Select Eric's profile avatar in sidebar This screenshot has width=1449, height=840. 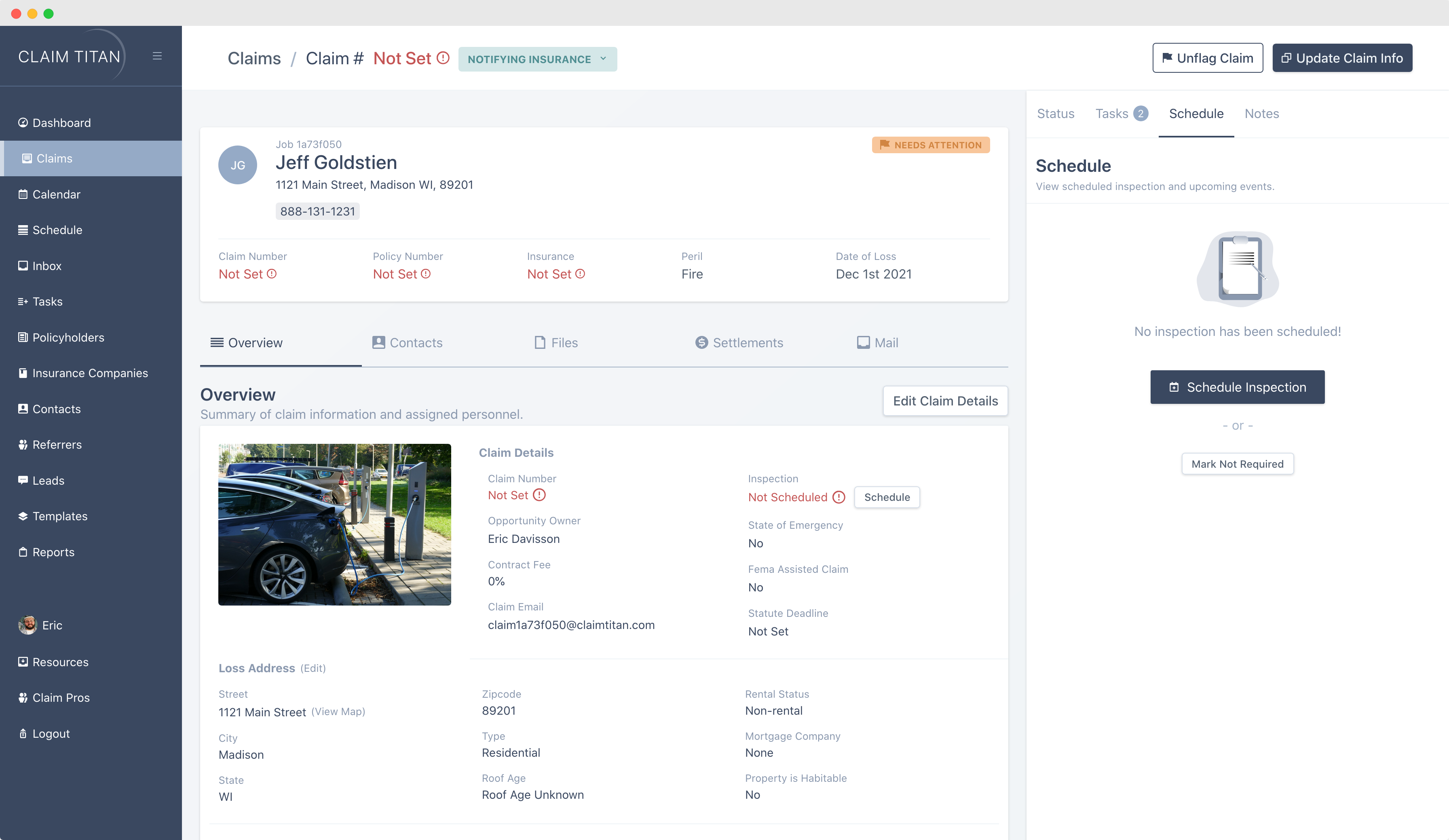27,625
